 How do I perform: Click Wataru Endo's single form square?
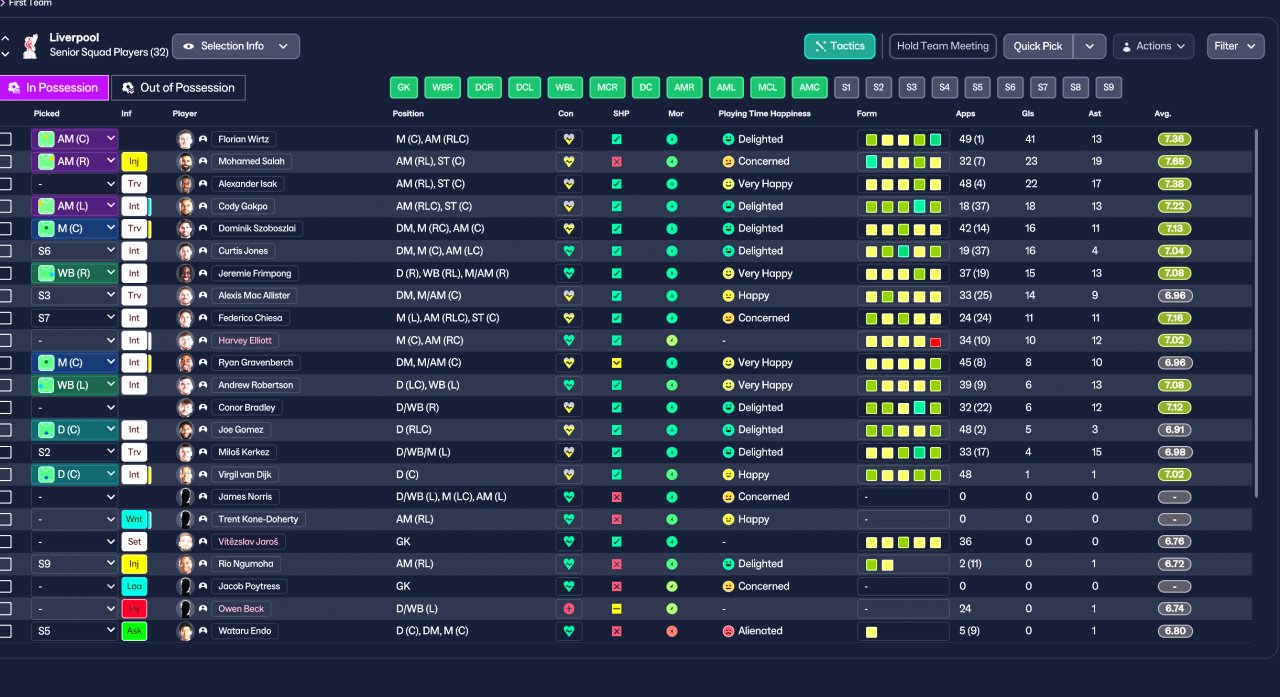point(871,632)
